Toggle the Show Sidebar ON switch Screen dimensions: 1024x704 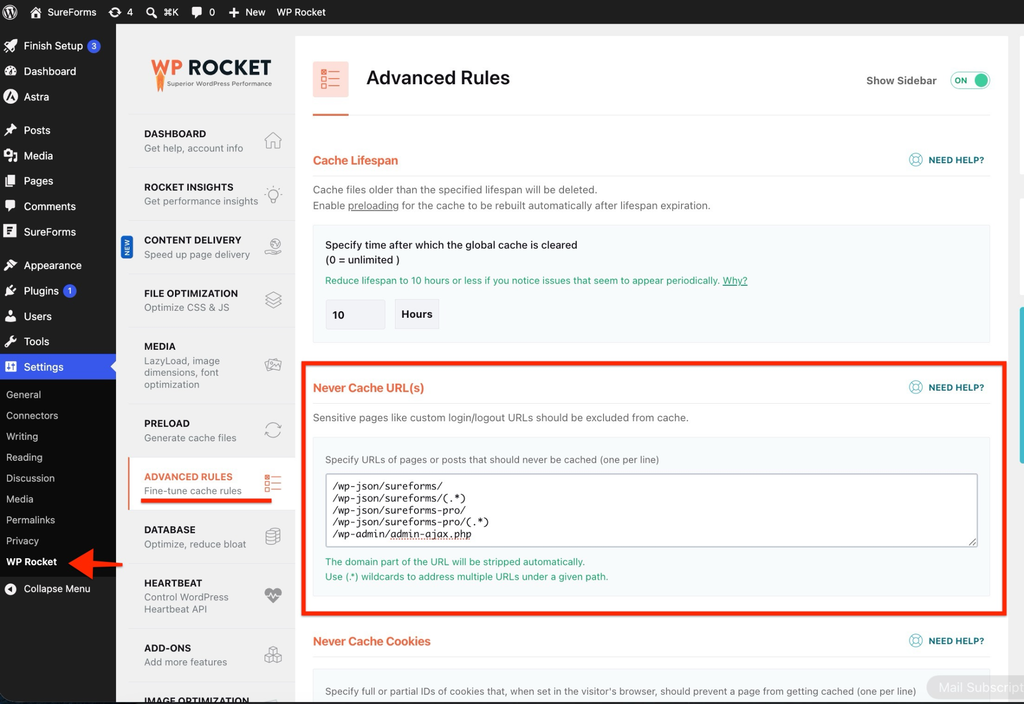click(x=970, y=80)
